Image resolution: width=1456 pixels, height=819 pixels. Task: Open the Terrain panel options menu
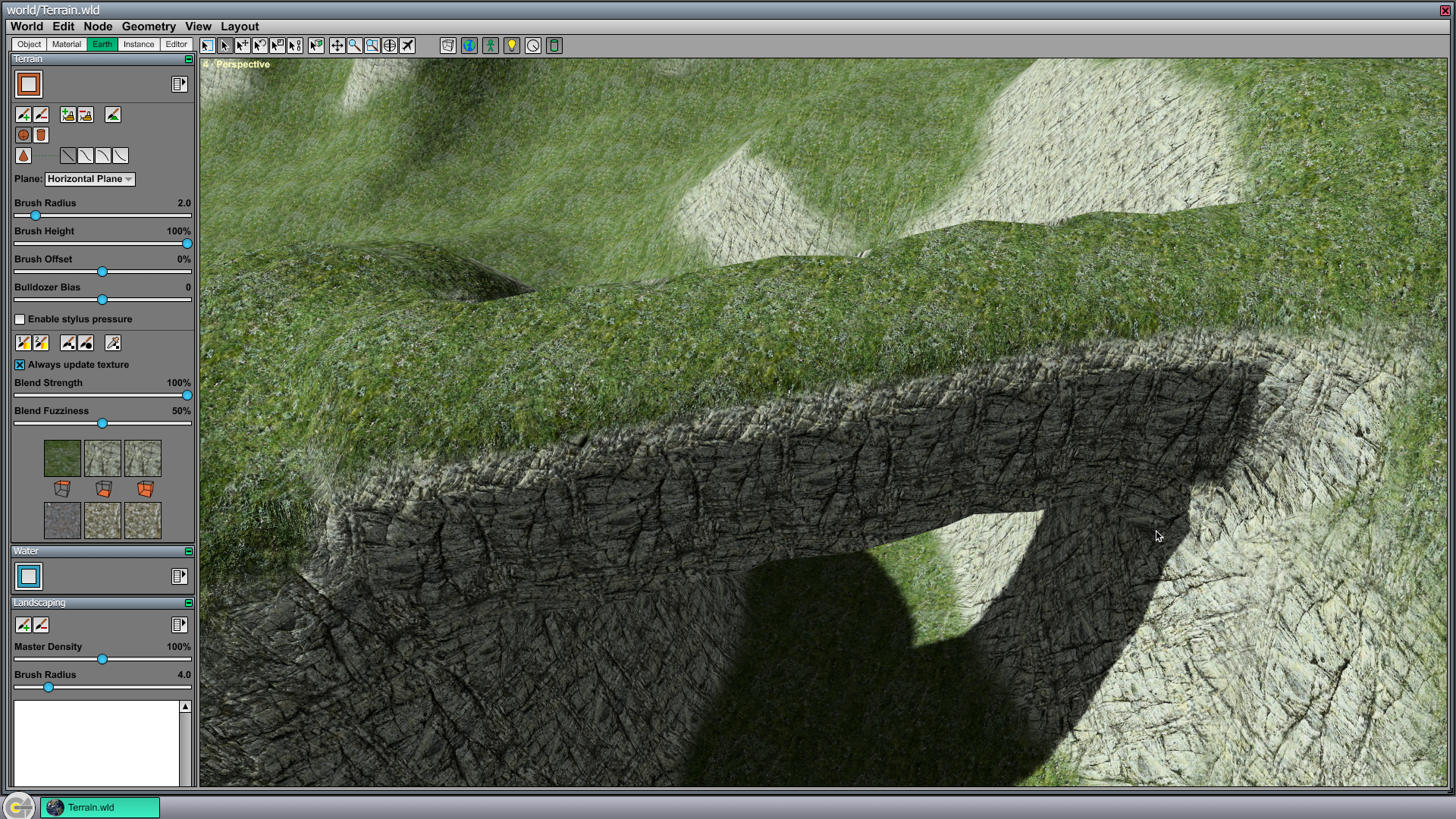point(179,84)
